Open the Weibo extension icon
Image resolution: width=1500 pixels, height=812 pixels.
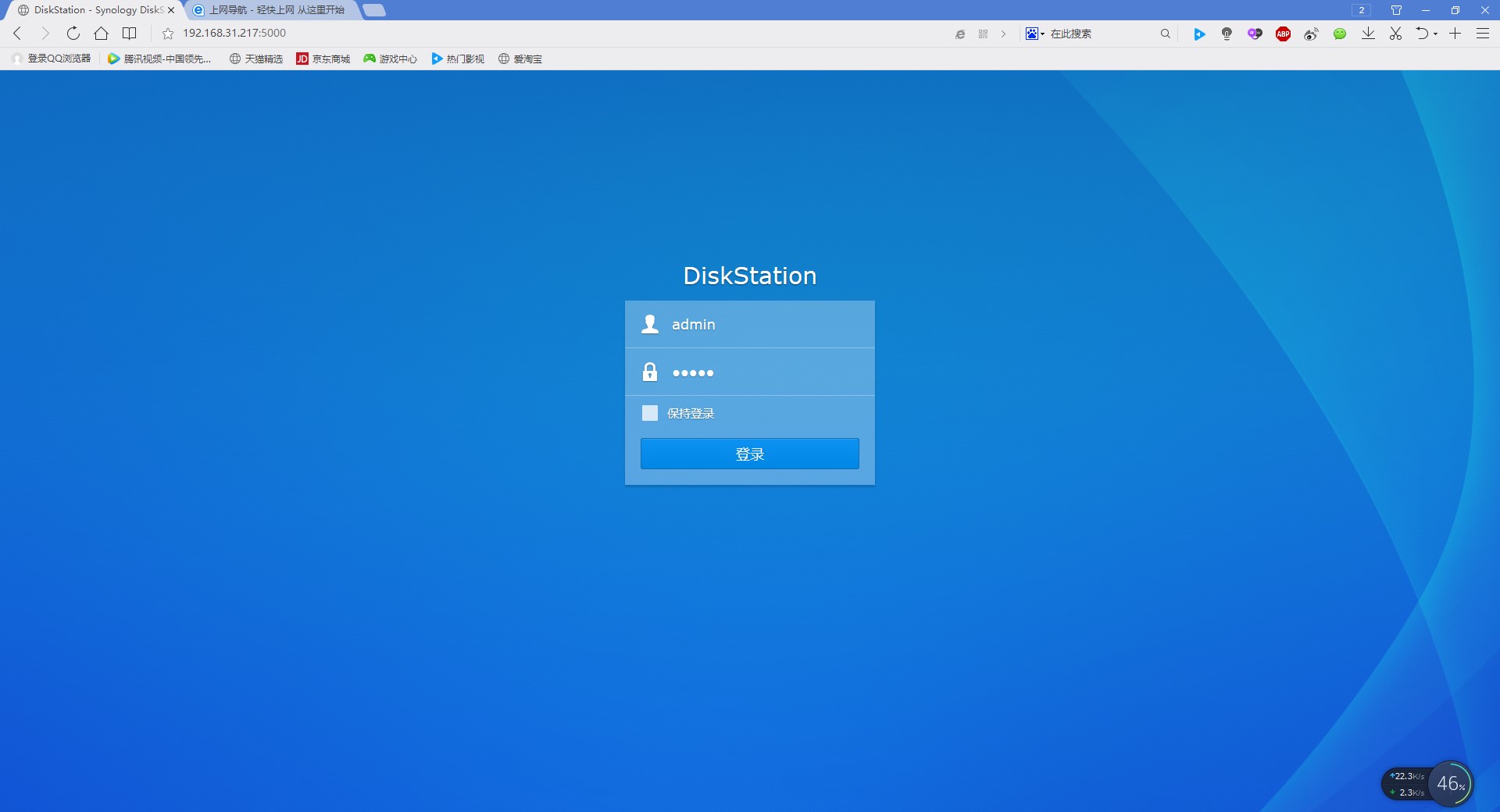pyautogui.click(x=1311, y=34)
